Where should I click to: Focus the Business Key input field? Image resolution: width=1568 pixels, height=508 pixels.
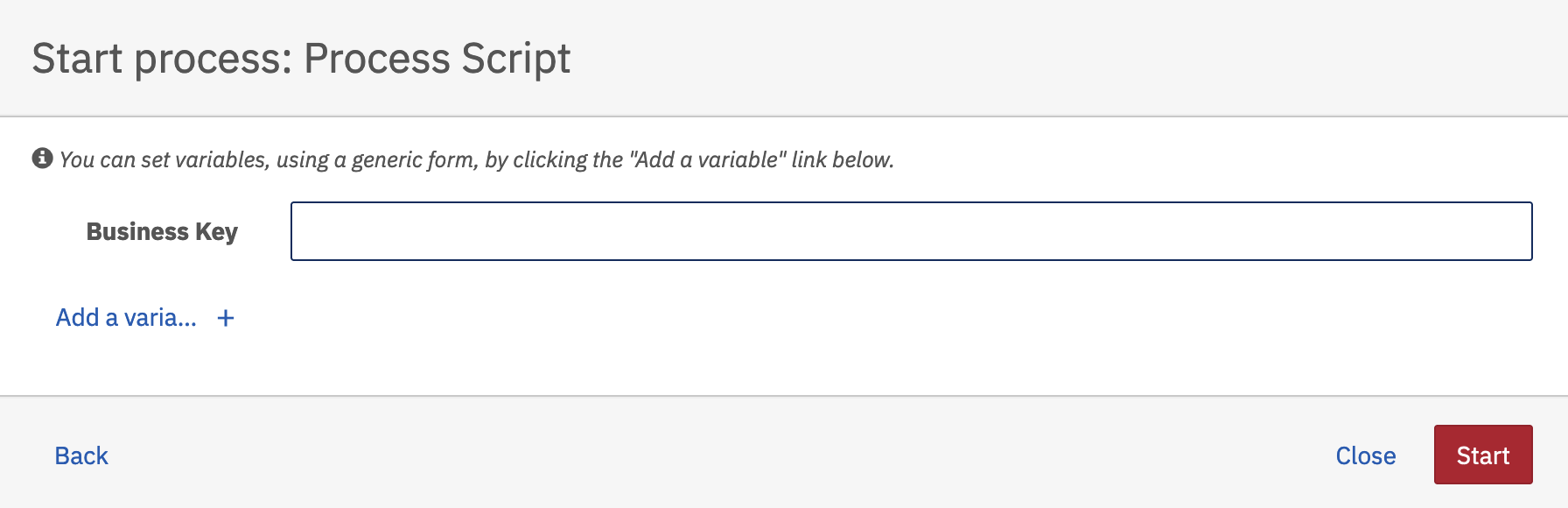(911, 231)
